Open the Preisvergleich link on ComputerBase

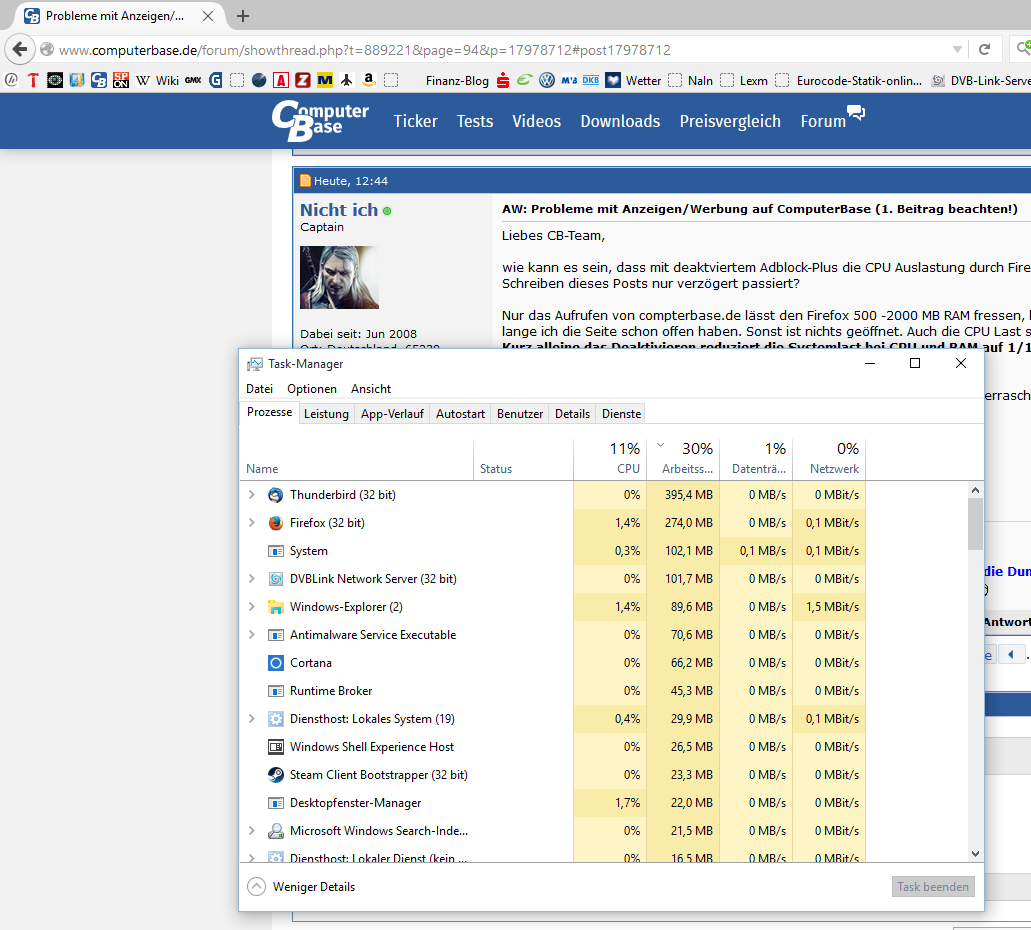coord(730,121)
